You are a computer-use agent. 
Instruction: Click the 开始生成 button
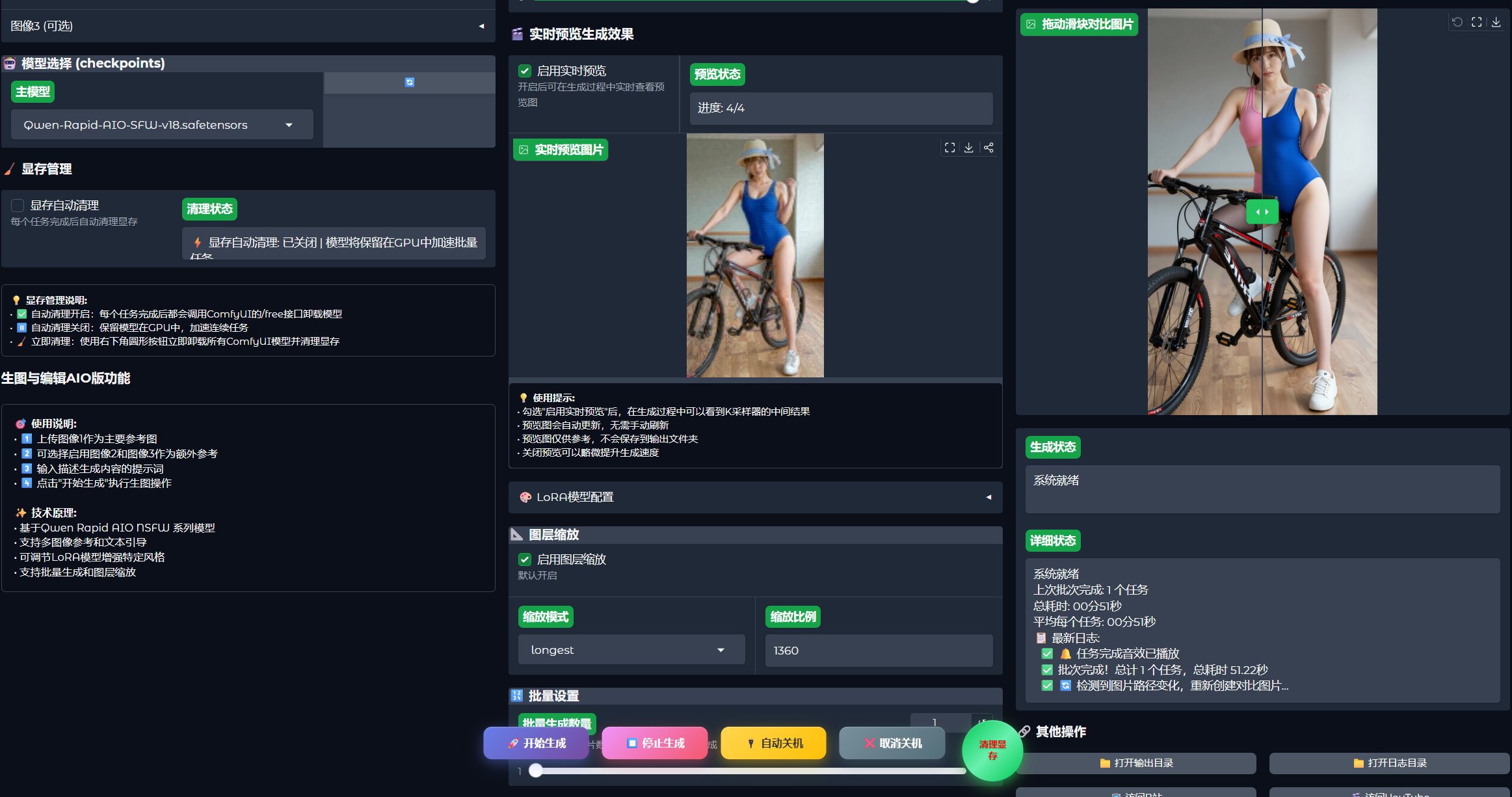point(536,743)
